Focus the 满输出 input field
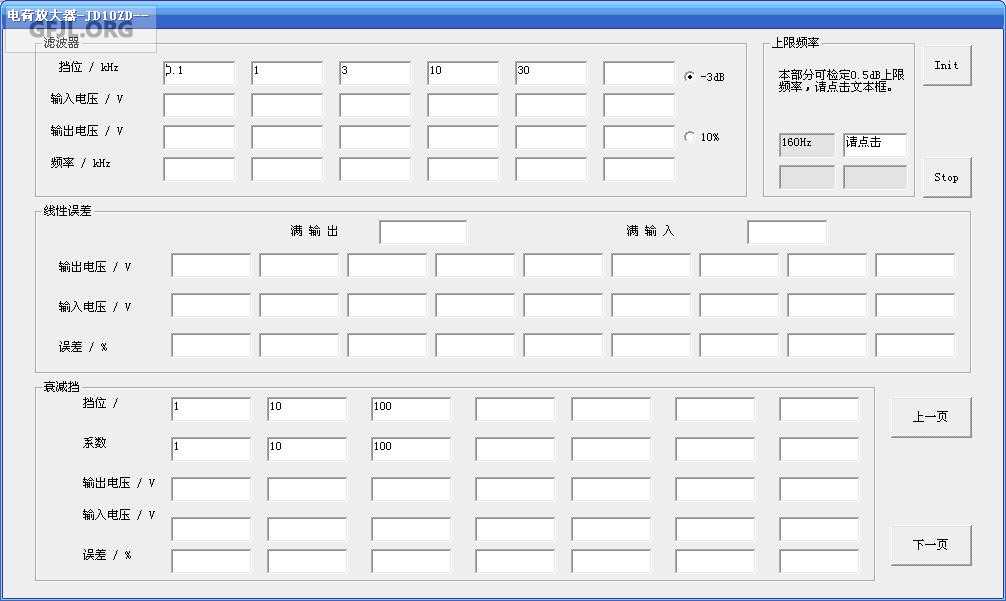The image size is (1006, 601). point(422,232)
